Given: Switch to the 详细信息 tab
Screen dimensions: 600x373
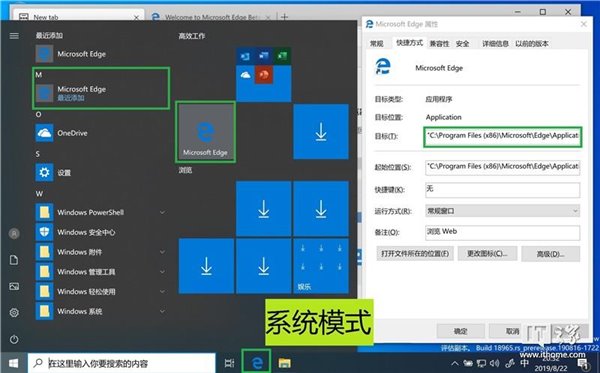Looking at the screenshot, I should tap(495, 44).
